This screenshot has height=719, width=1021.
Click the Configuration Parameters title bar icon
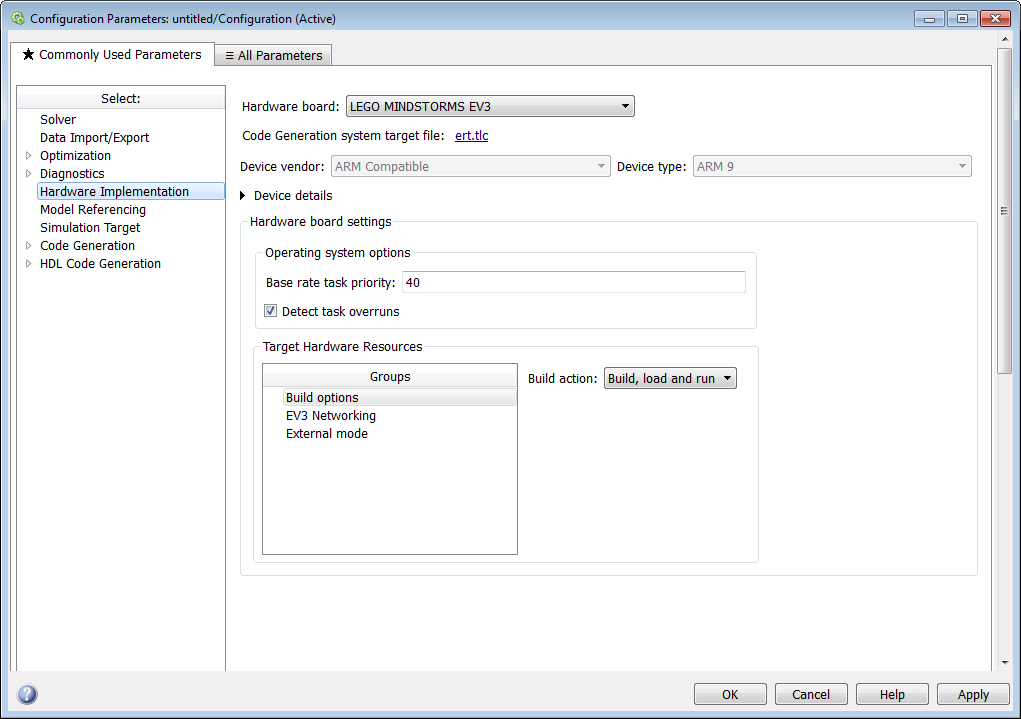click(17, 18)
